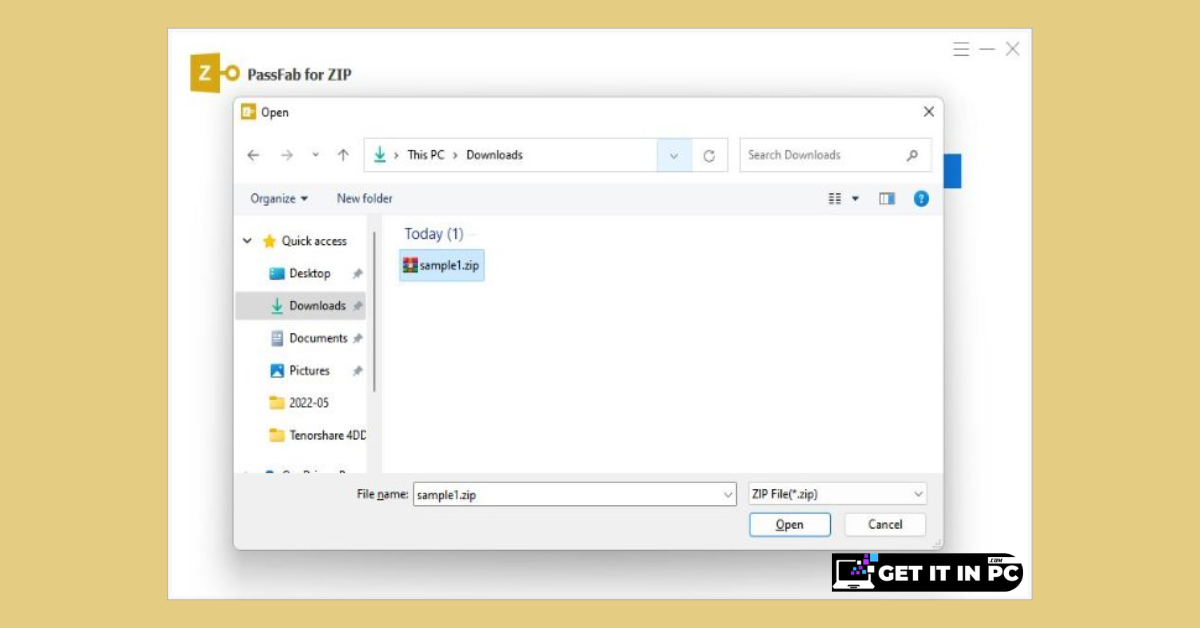Image resolution: width=1200 pixels, height=628 pixels.
Task: Select the Downloads sidebar item
Action: pos(300,306)
